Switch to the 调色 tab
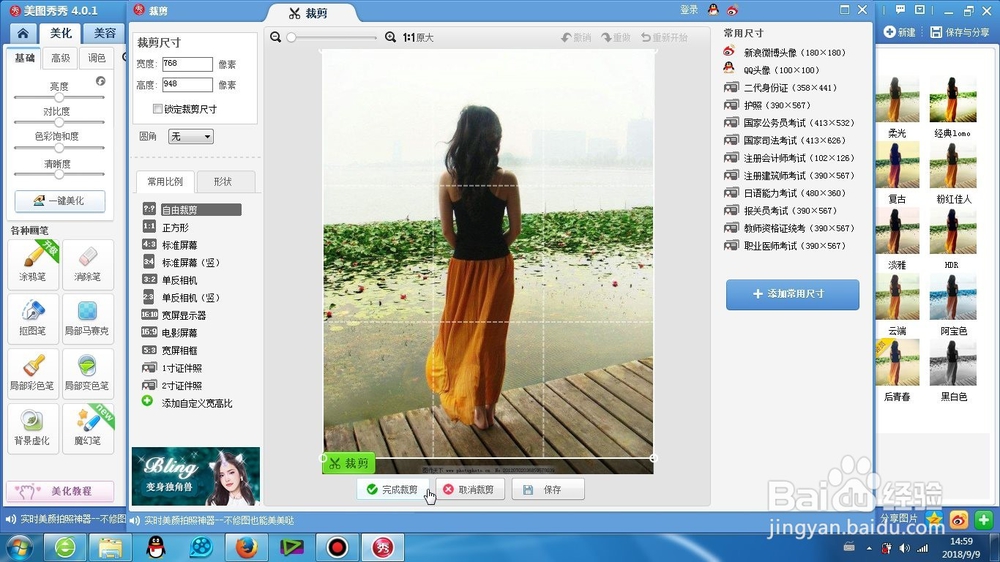The height and width of the screenshot is (562, 1000). pos(97,58)
